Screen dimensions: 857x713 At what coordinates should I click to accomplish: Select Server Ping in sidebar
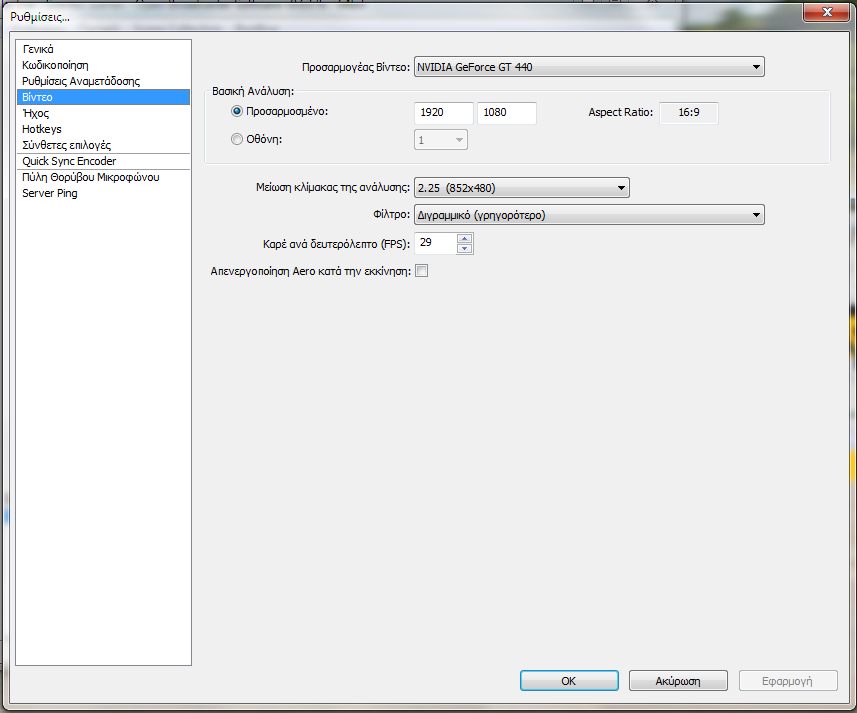[x=103, y=193]
